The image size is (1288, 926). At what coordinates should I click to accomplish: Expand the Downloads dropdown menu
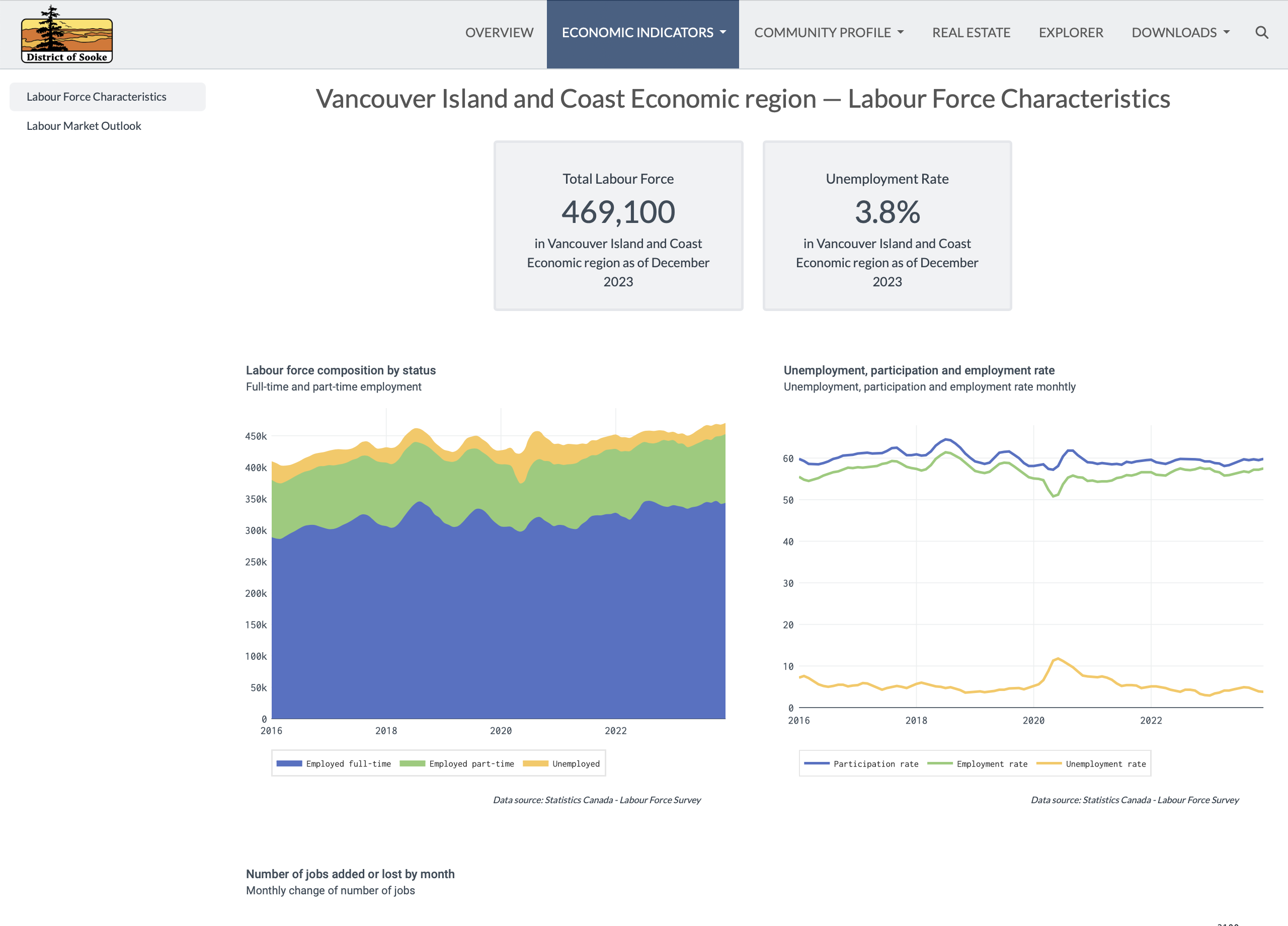pos(1180,33)
